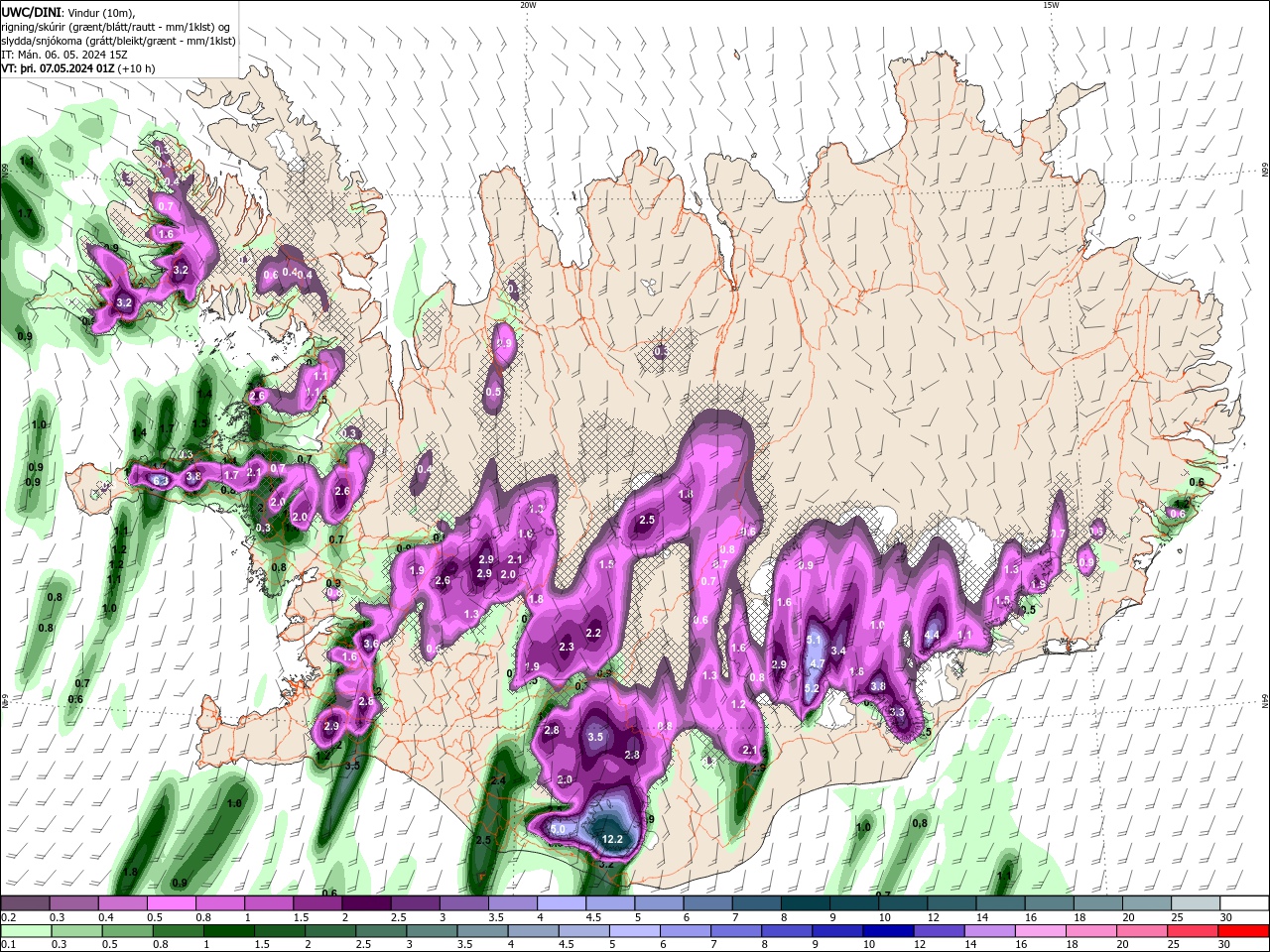Screen dimensions: 1270x952
Task: Click the 20W longitude label
Action: (528, 5)
